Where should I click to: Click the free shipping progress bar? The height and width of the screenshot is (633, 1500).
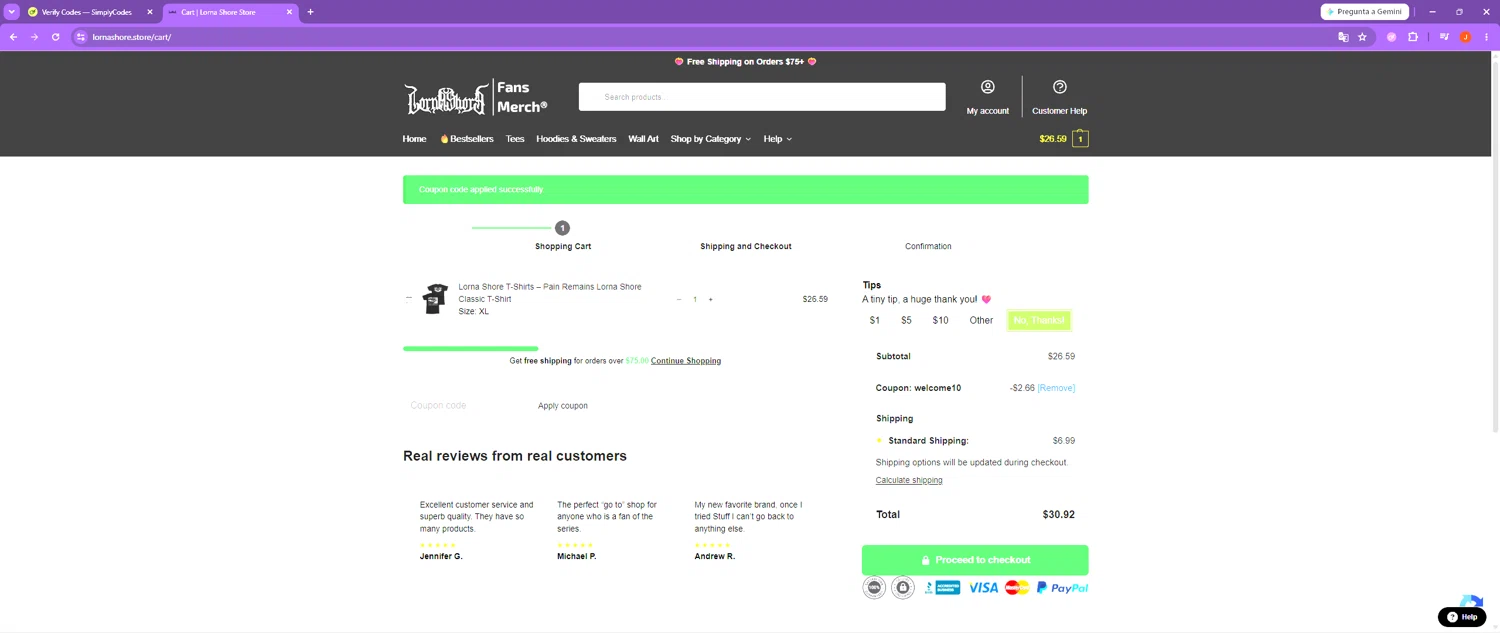(471, 348)
